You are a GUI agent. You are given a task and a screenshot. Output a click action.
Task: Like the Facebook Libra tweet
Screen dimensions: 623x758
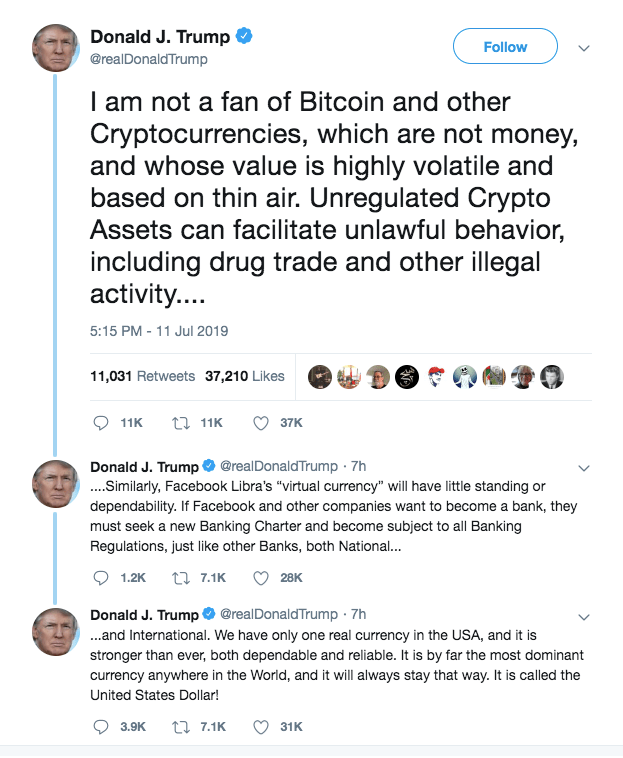click(x=261, y=577)
